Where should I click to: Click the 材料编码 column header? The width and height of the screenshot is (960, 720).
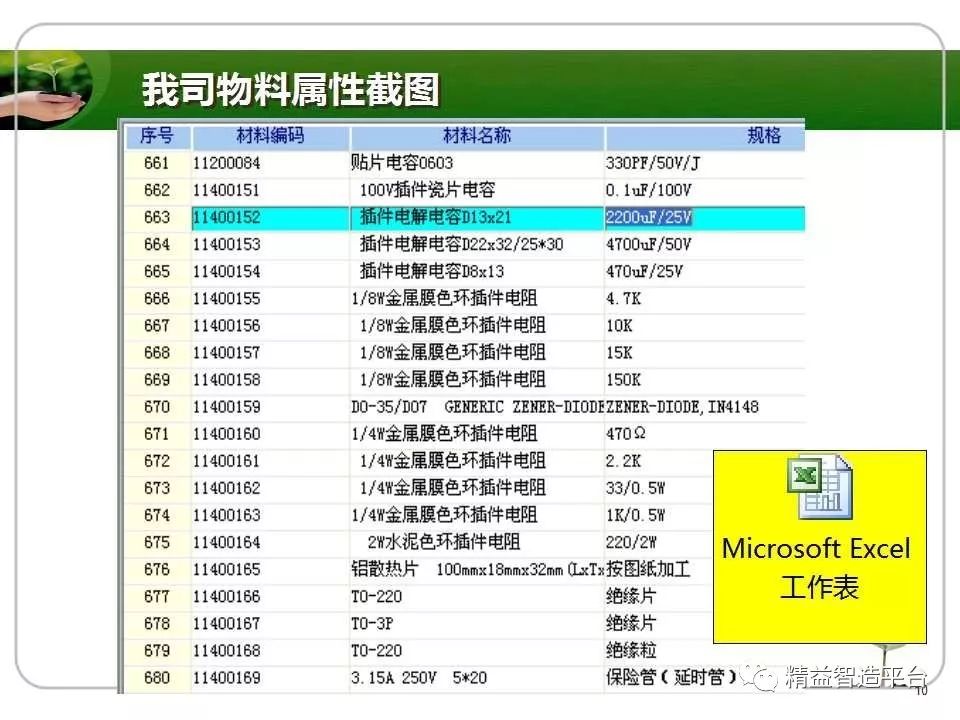coord(270,136)
